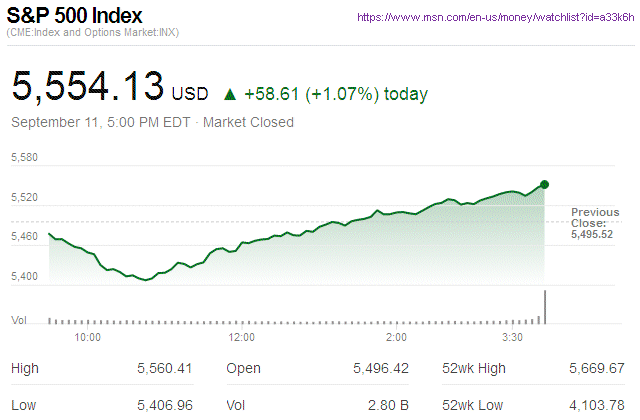Click the 10:00 time axis label

(x=87, y=338)
